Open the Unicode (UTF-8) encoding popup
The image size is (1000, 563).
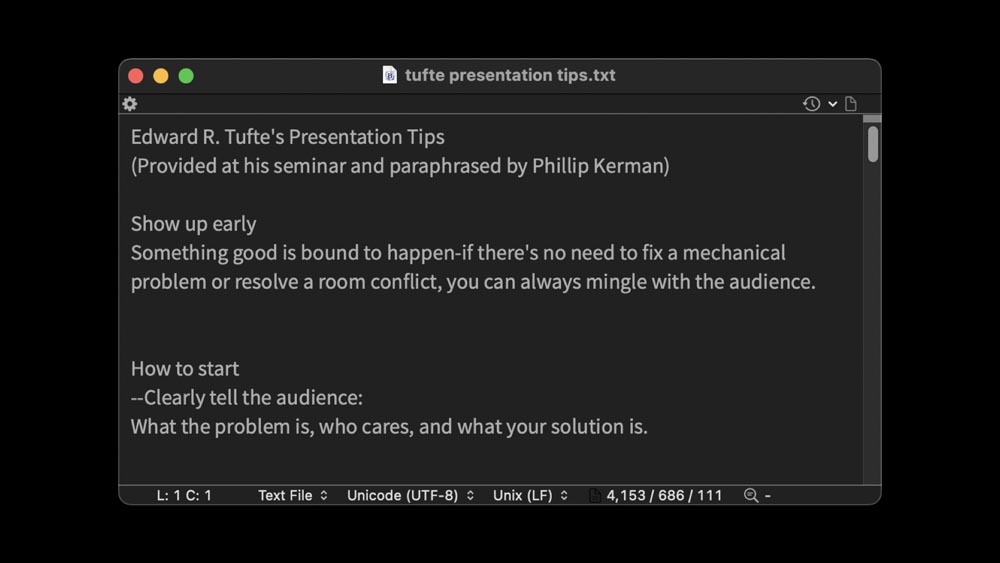[x=410, y=495]
